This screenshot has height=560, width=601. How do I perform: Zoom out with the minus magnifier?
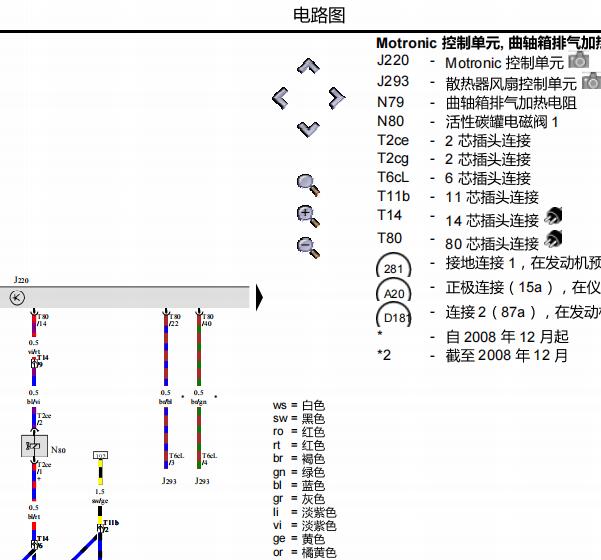308,248
